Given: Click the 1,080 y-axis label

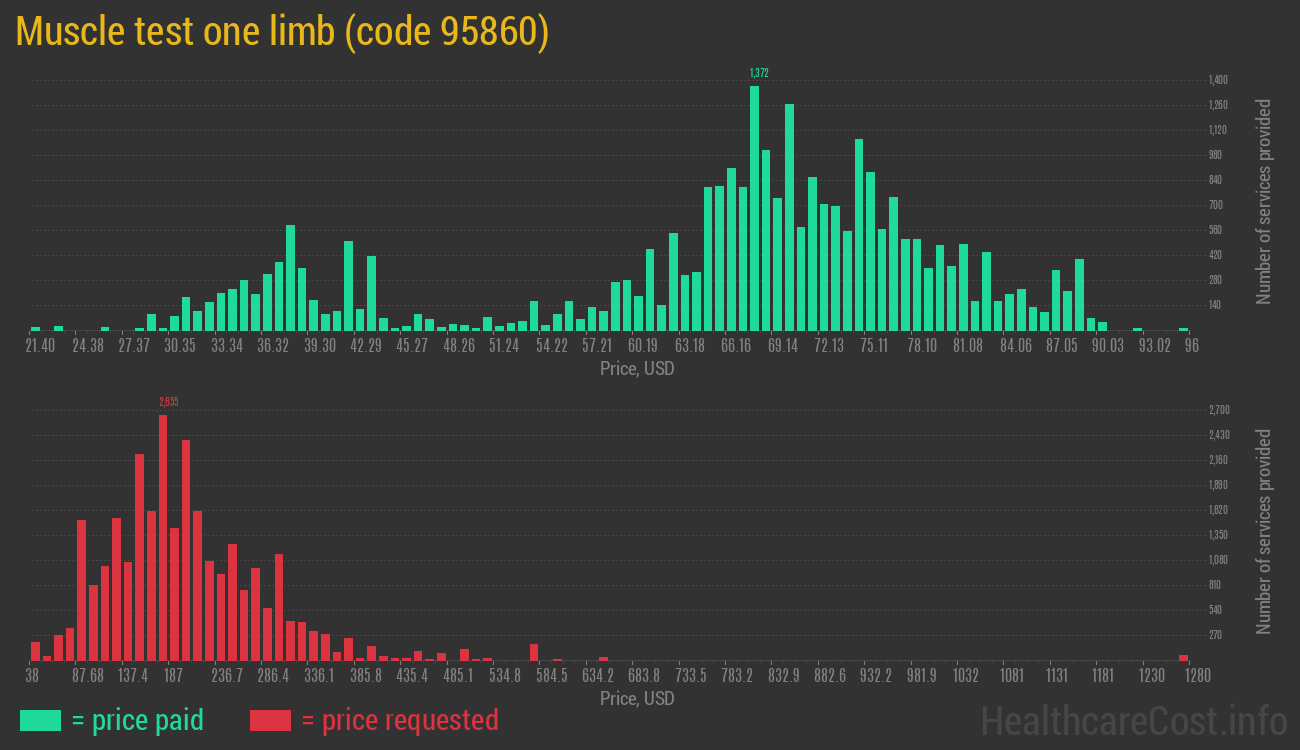Looking at the screenshot, I should (x=1218, y=560).
